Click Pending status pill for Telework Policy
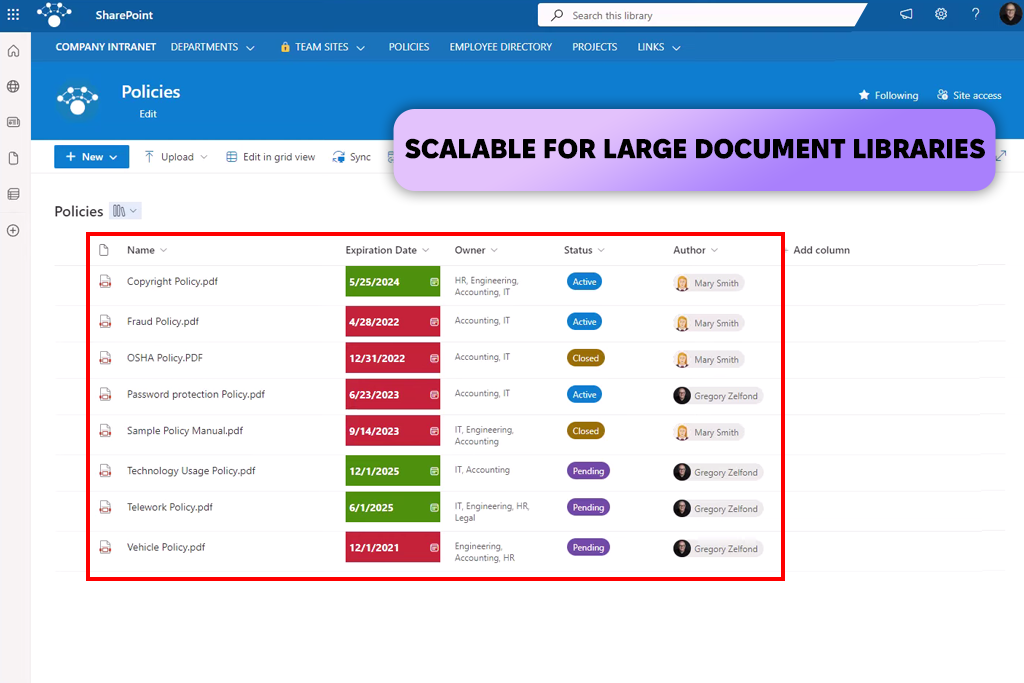The width and height of the screenshot is (1024, 683). click(x=588, y=507)
